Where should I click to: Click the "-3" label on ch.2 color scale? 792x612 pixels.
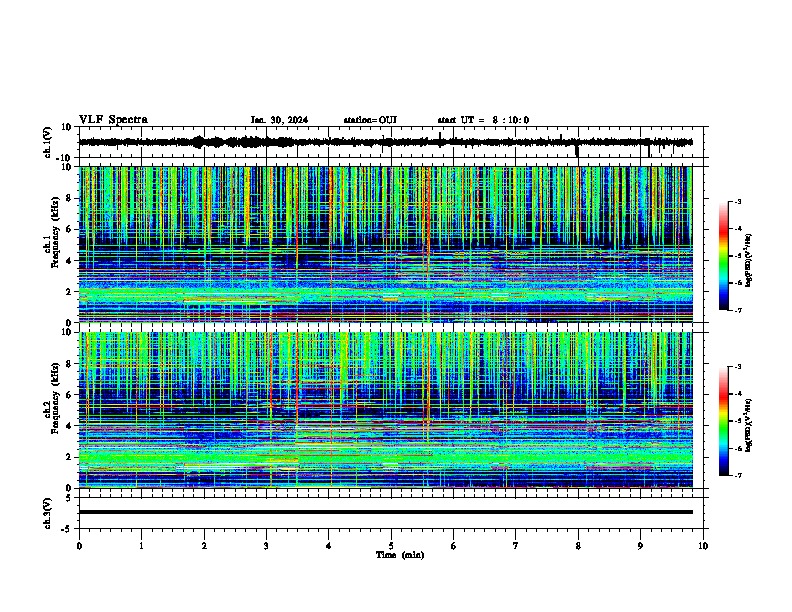pos(737,367)
